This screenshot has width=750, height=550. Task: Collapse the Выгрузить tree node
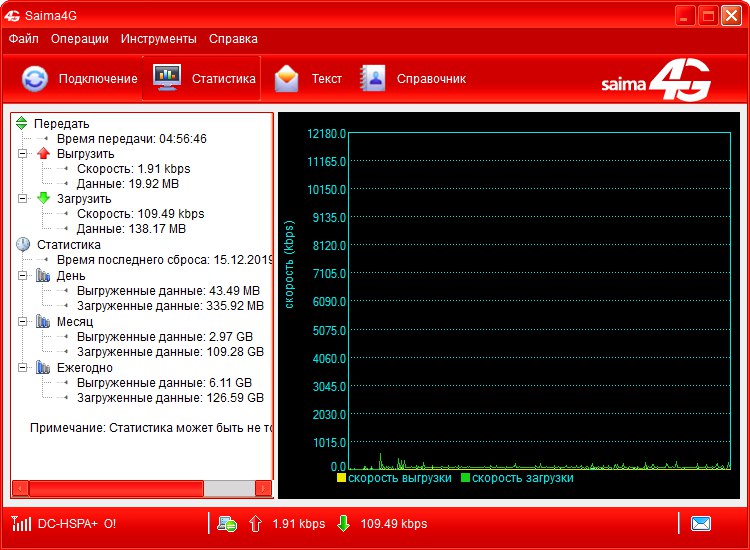point(22,154)
